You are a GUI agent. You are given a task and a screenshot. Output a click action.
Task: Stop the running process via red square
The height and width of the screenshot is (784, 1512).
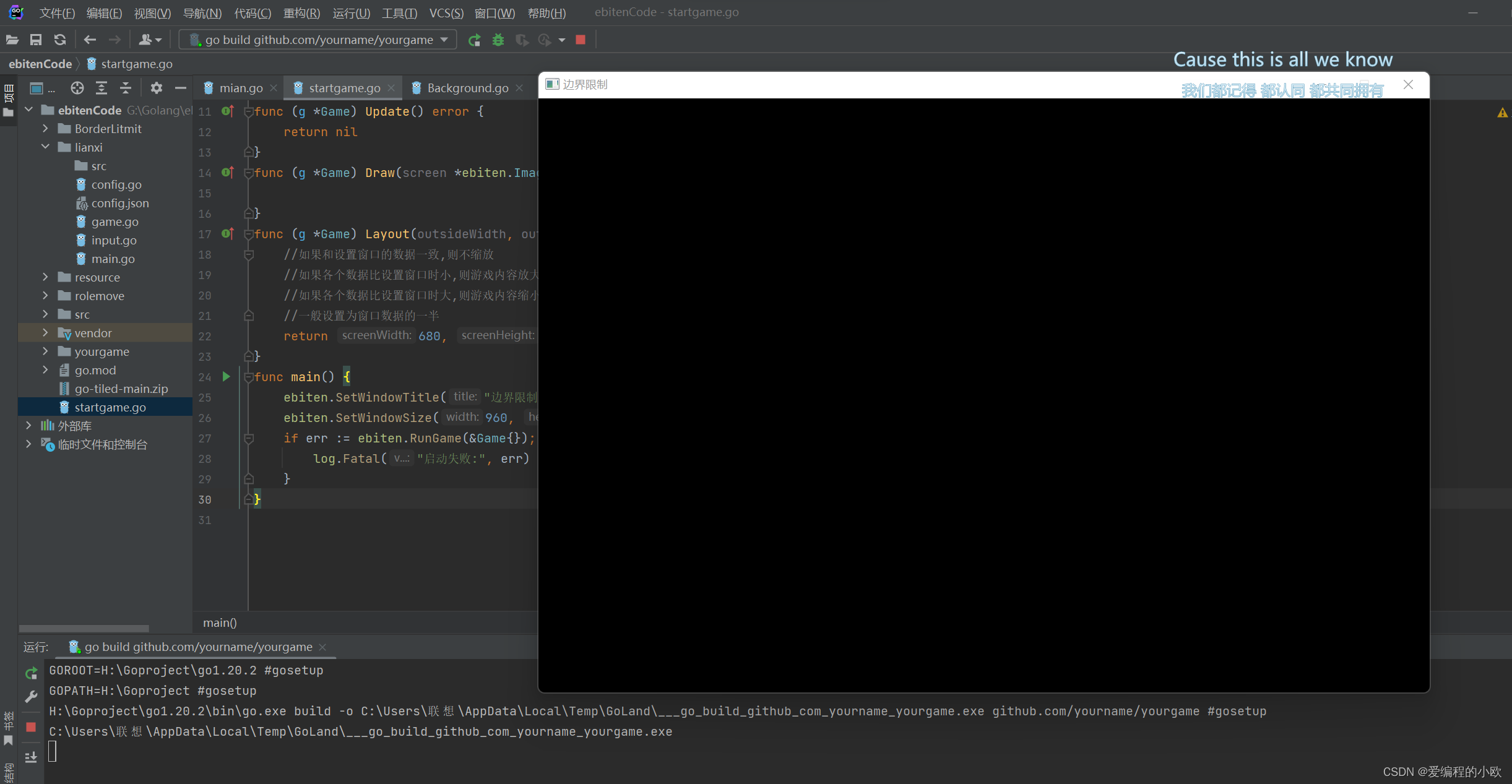(581, 40)
